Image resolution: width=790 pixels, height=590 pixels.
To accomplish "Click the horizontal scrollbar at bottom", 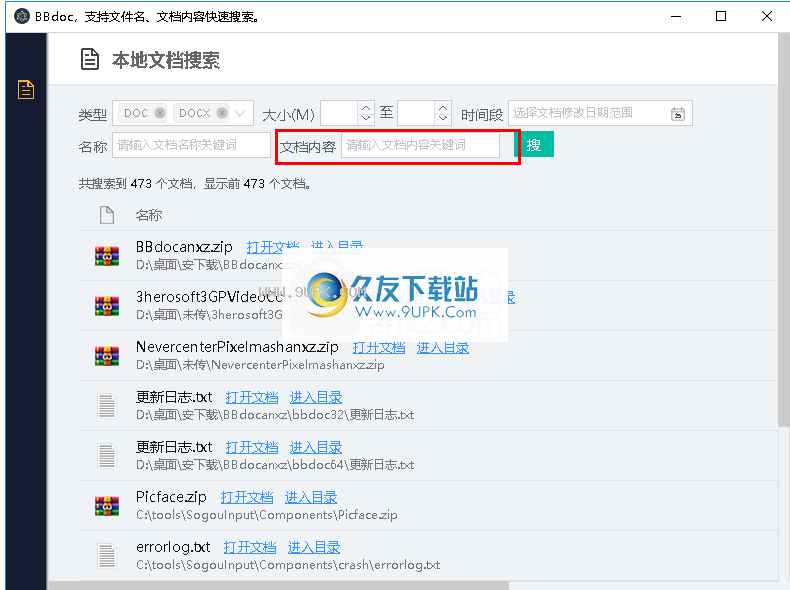I will (278, 585).
